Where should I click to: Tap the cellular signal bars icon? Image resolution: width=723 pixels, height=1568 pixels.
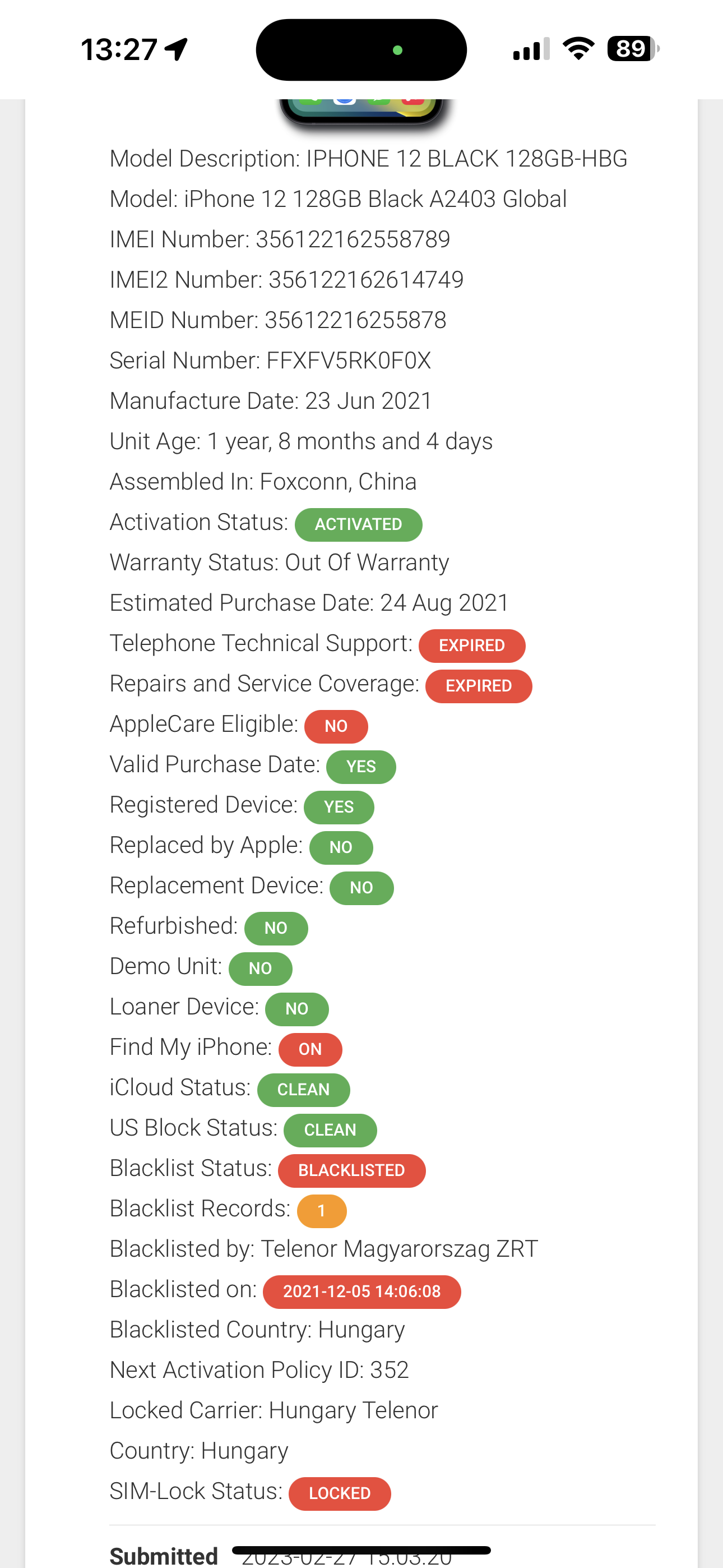[x=531, y=49]
